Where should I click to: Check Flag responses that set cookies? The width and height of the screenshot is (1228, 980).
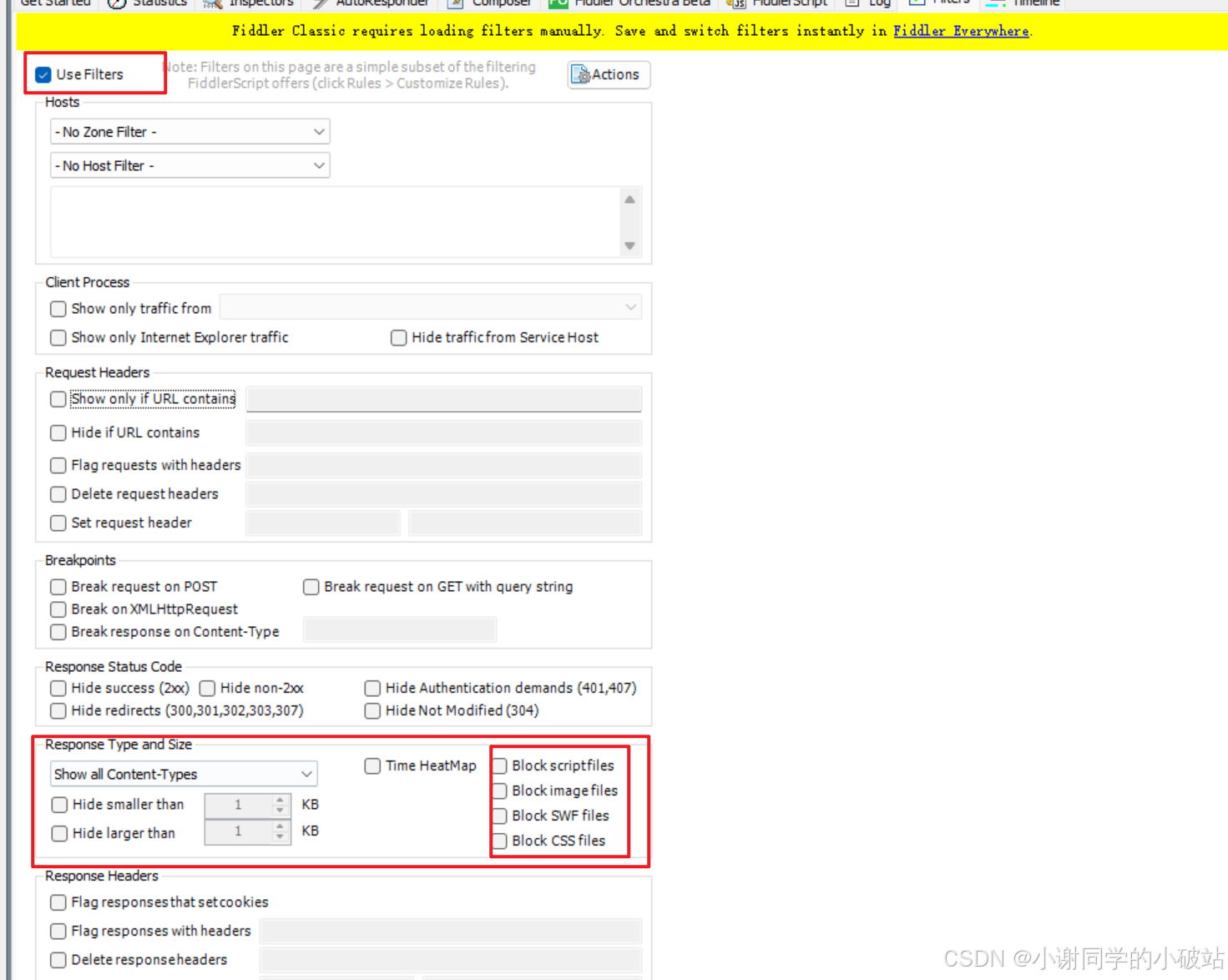58,902
